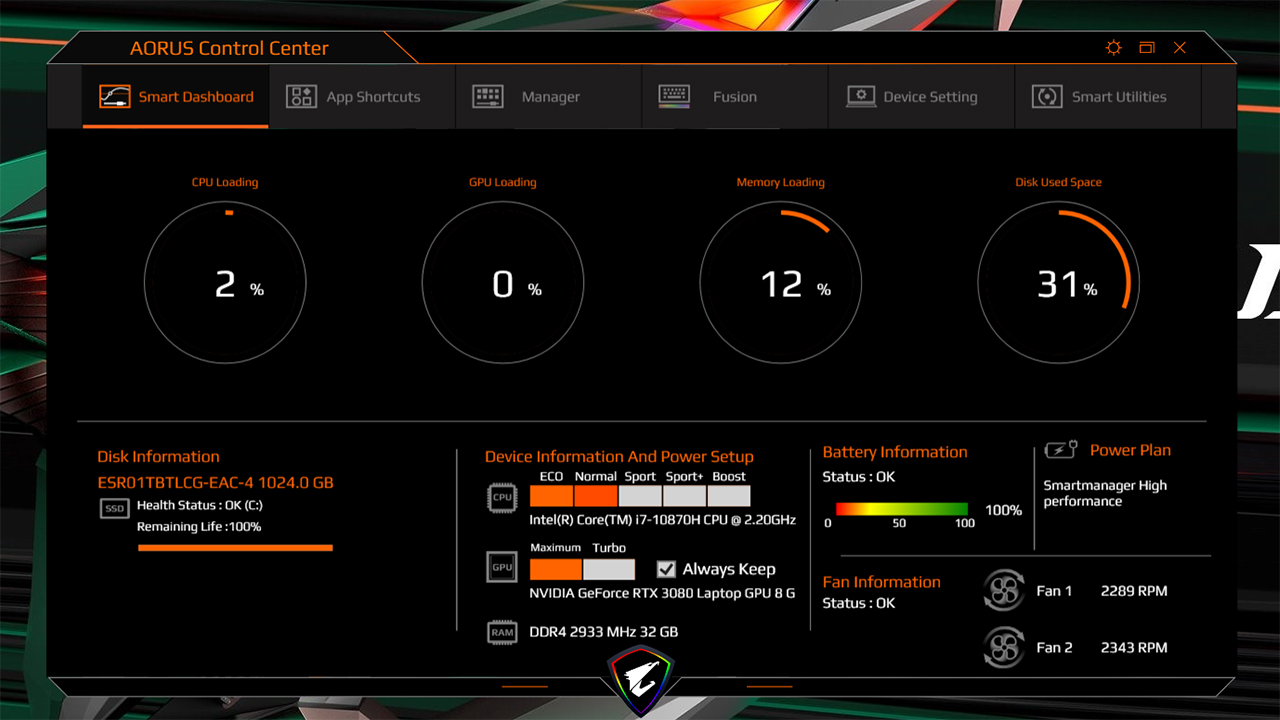Toggle the Always Keep checkbox
The width and height of the screenshot is (1280, 720).
666,569
